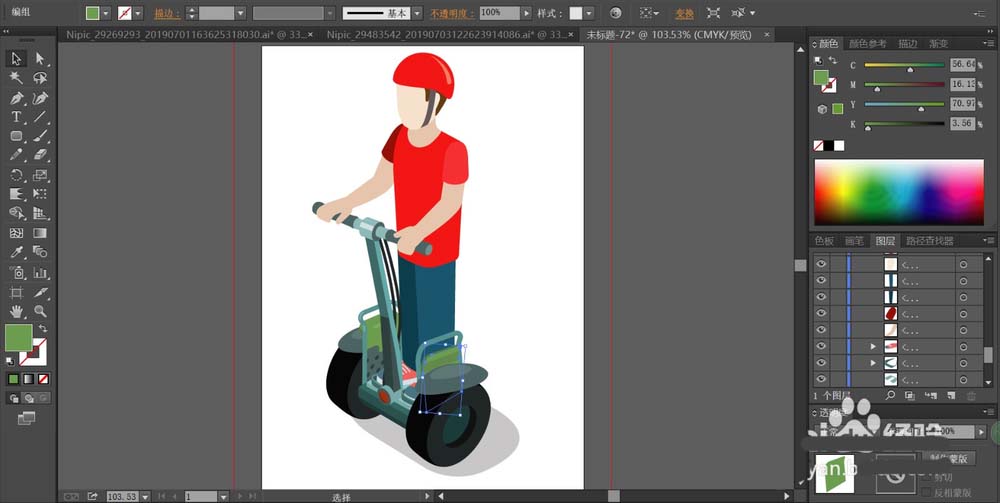
Task: Open artboard number dropdown in status bar
Action: pos(223,496)
